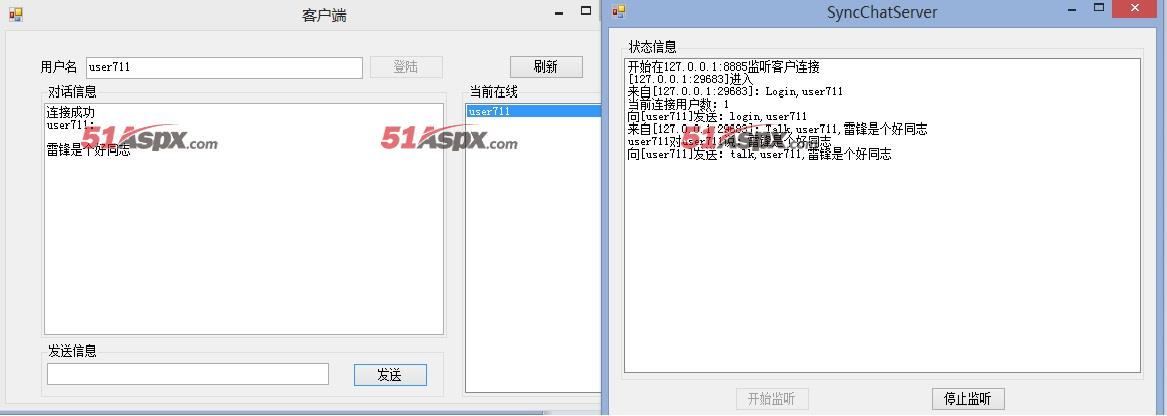Minimize the 客户端 window
Image resolution: width=1167 pixels, height=416 pixels.
point(560,13)
